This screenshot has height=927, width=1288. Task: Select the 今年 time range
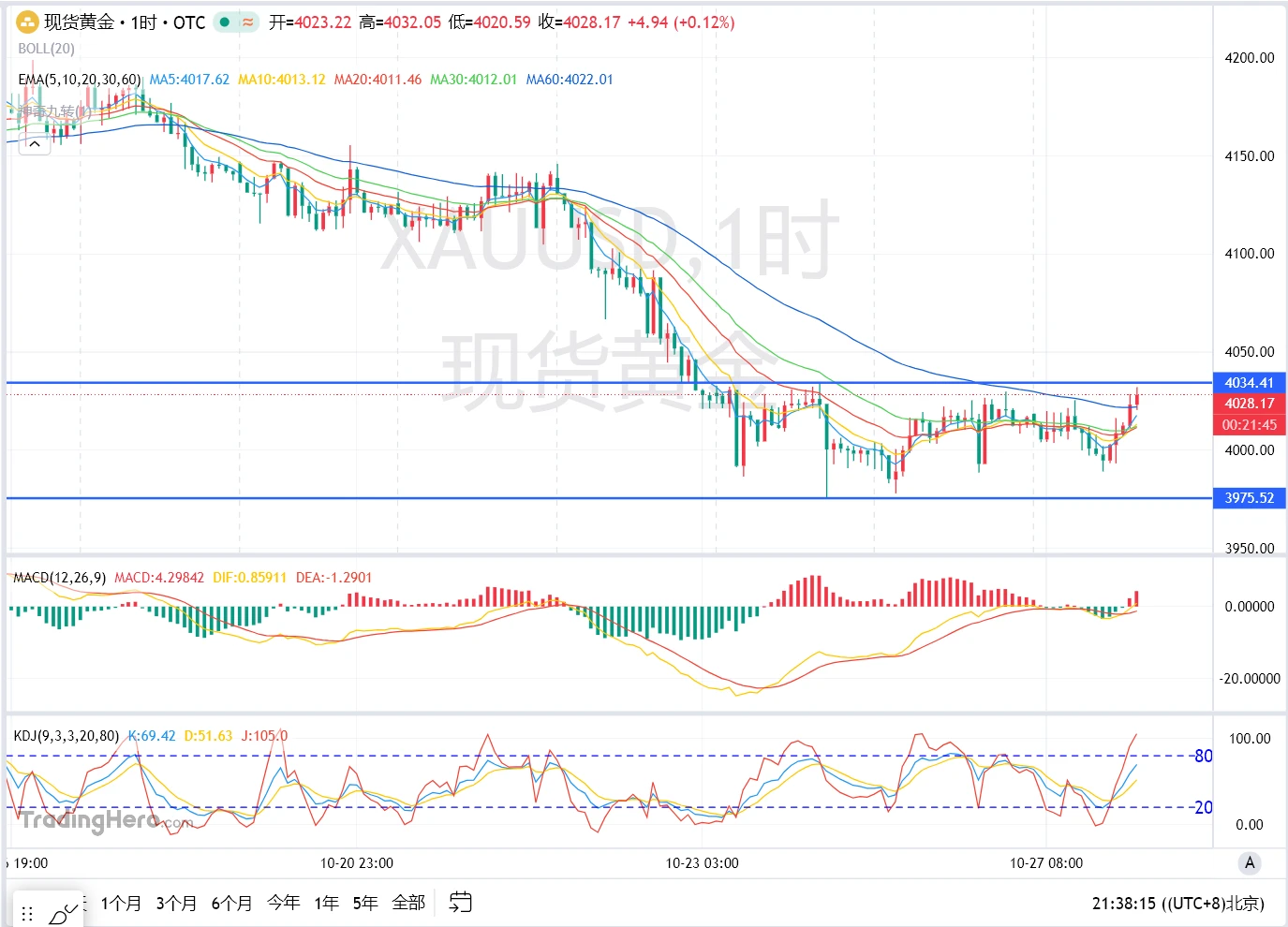284,903
